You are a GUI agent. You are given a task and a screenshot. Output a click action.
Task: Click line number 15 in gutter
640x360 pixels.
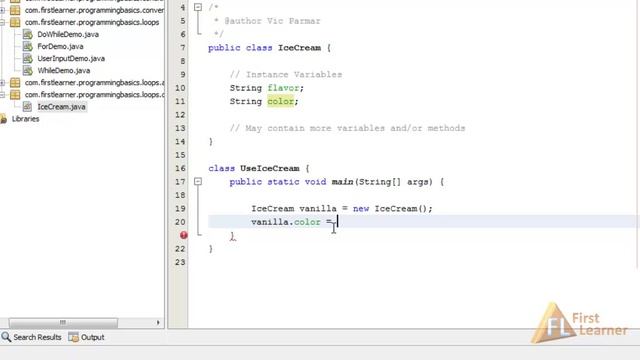click(x=180, y=155)
